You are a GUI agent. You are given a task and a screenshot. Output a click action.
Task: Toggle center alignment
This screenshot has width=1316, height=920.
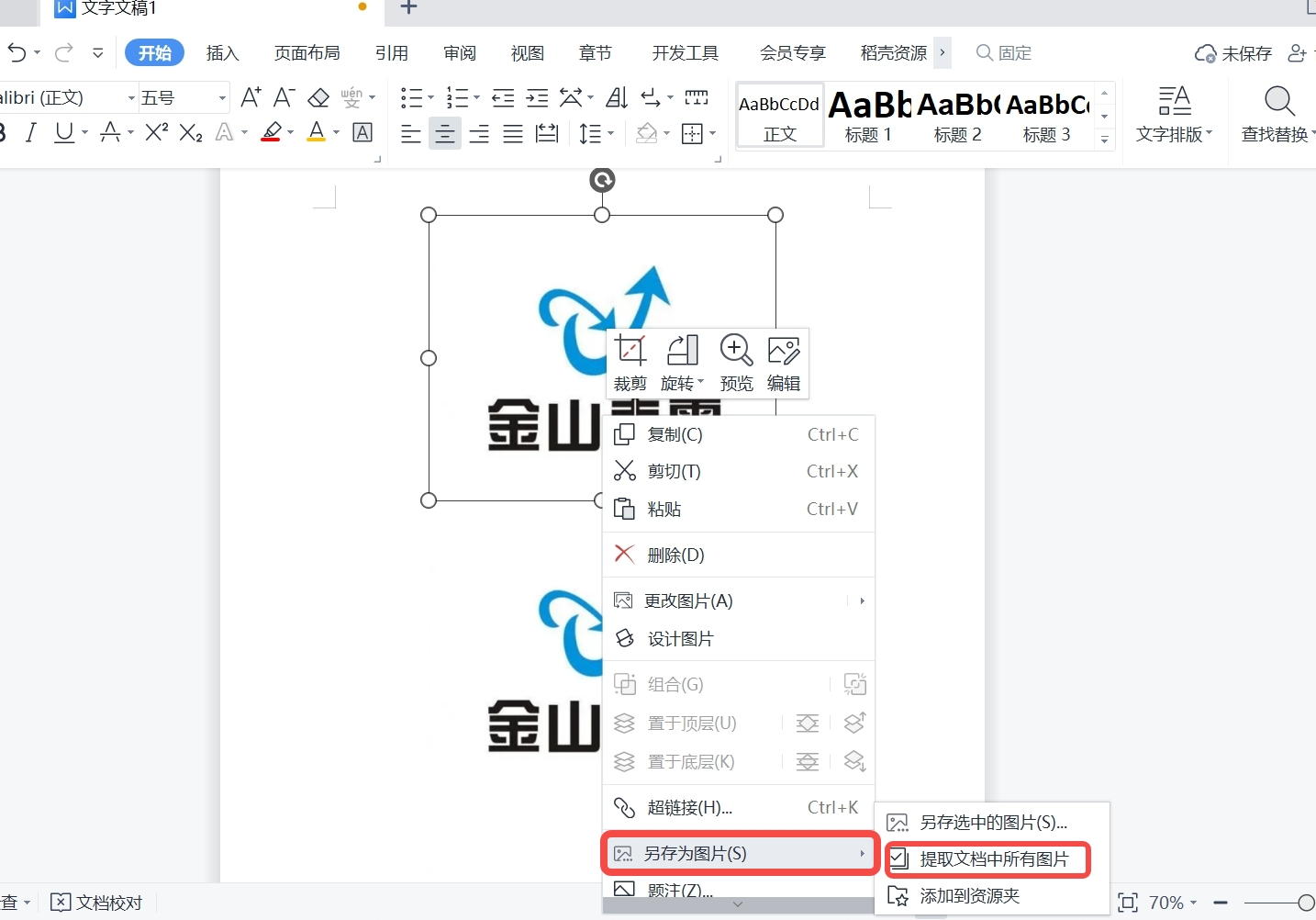point(445,134)
